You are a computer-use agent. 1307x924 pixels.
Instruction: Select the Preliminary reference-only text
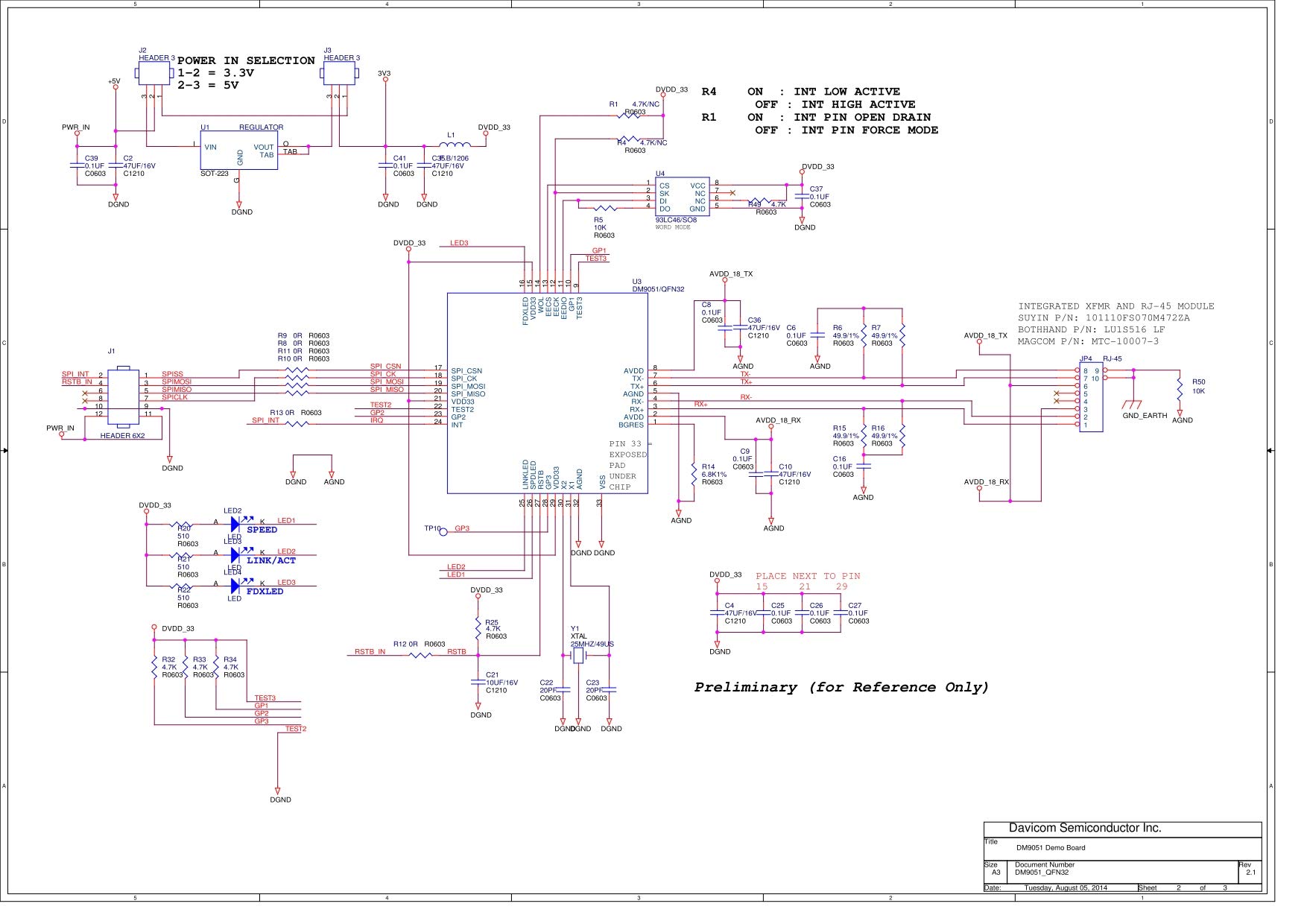tap(841, 687)
